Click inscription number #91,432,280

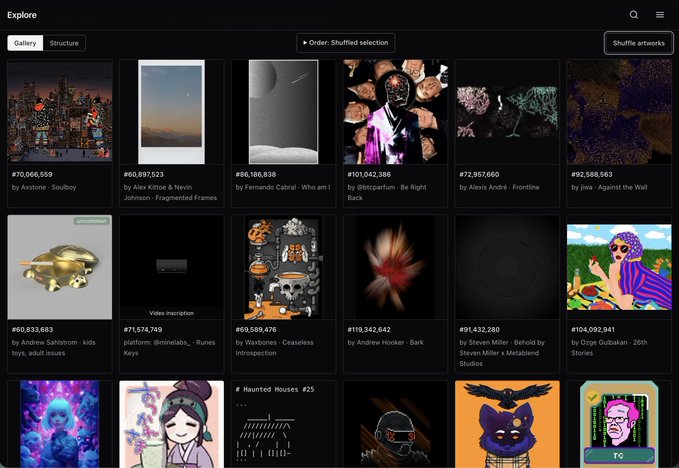coord(479,329)
